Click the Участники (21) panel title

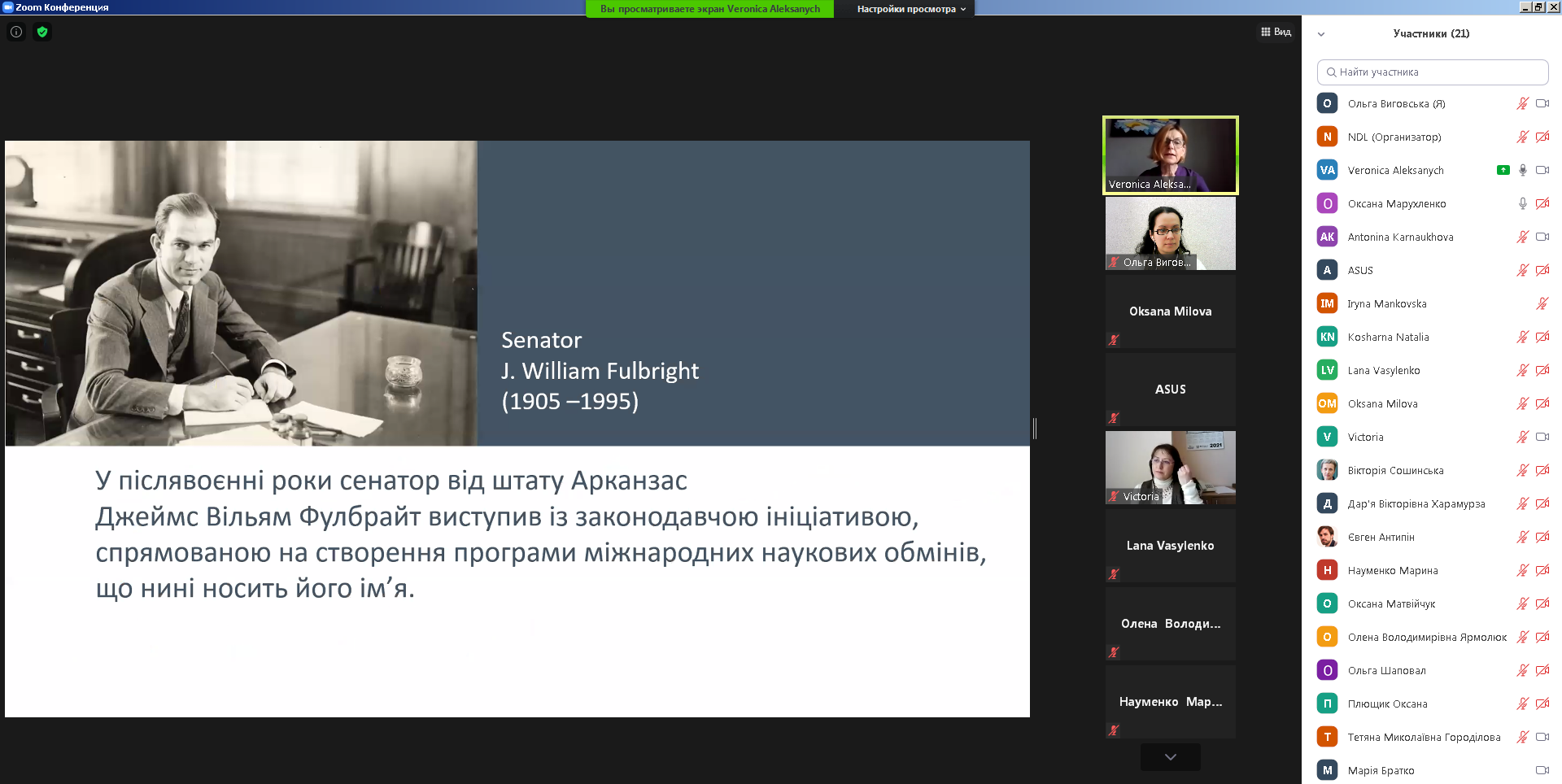tap(1431, 33)
